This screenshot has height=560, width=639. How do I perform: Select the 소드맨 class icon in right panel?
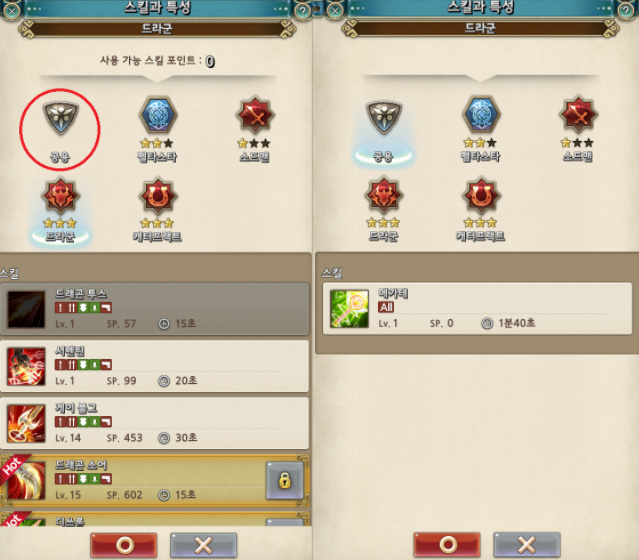pos(578,115)
